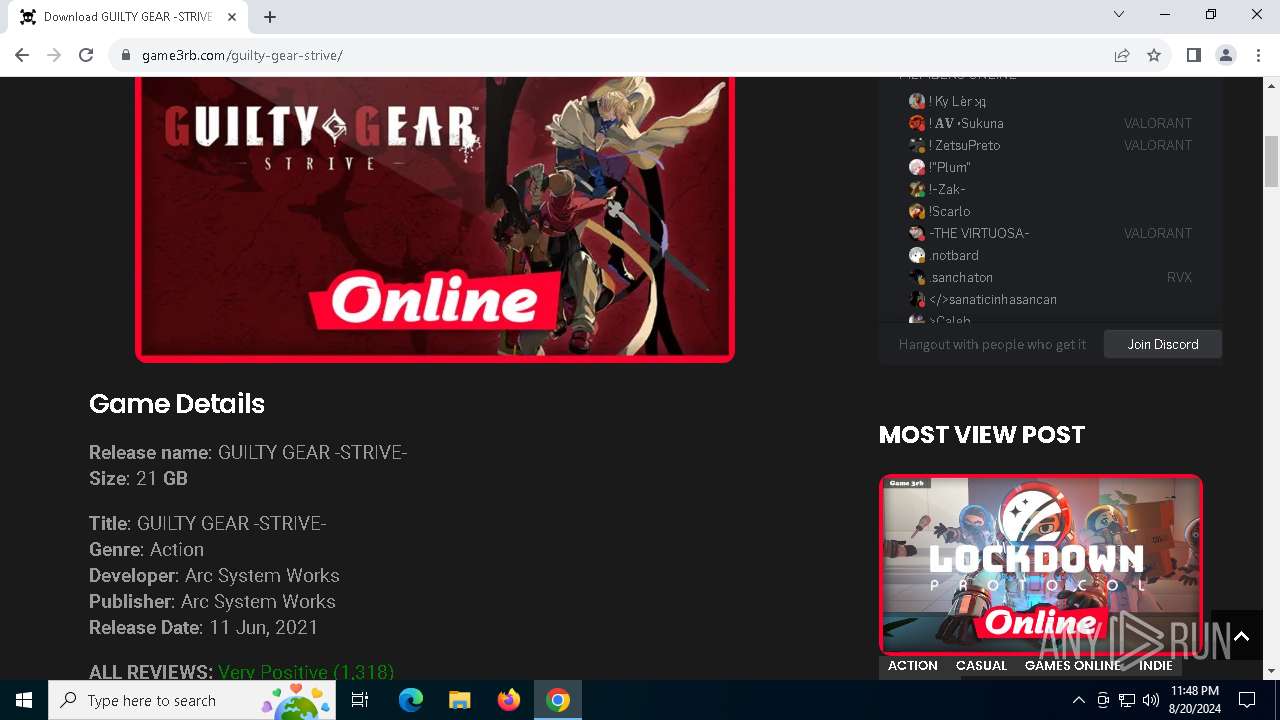Select Discord member ! ZetsuPreto
The image size is (1280, 720).
[x=955, y=145]
